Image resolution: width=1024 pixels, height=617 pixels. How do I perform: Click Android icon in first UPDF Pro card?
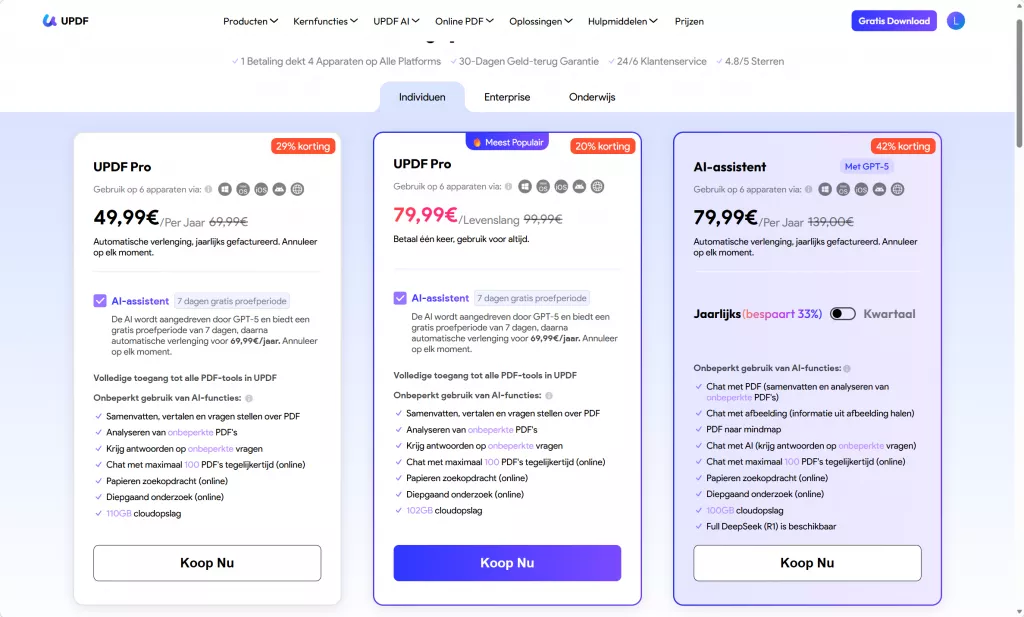279,189
